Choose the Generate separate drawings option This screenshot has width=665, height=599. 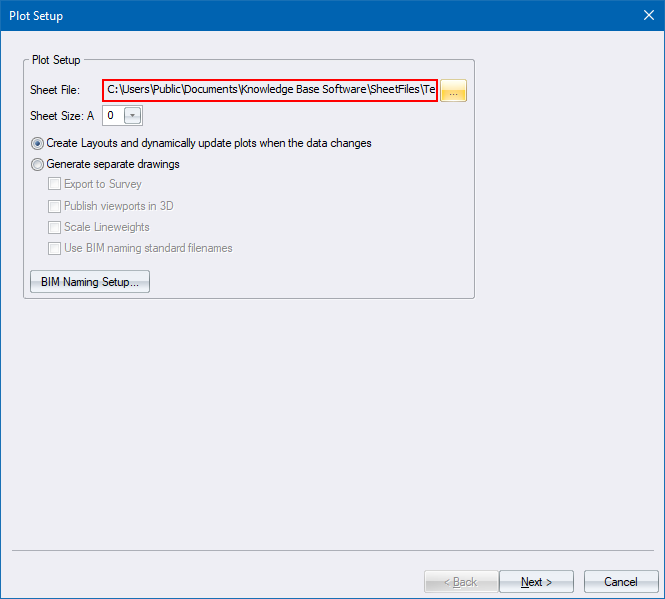[38, 164]
